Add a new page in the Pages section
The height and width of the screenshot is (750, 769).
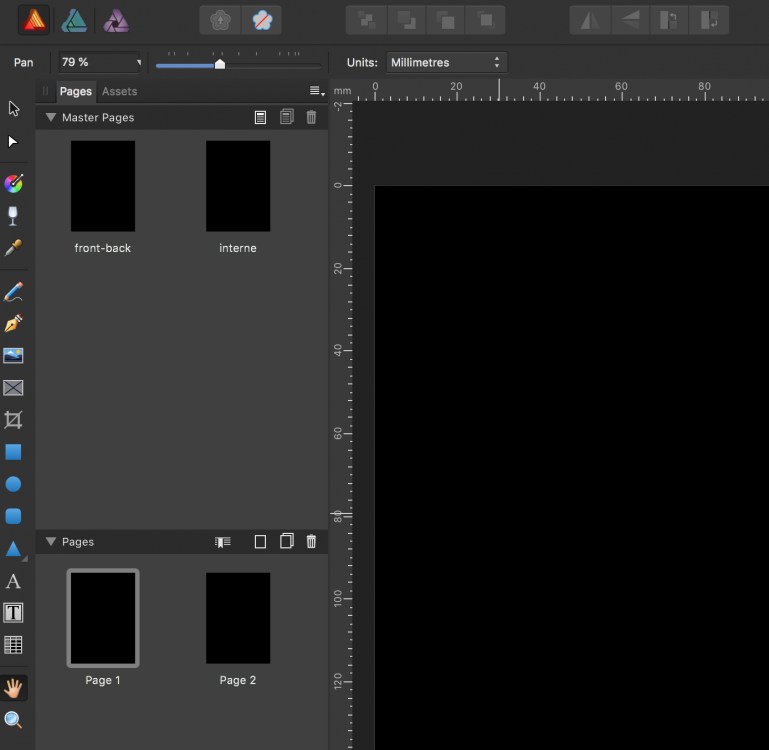[x=260, y=542]
